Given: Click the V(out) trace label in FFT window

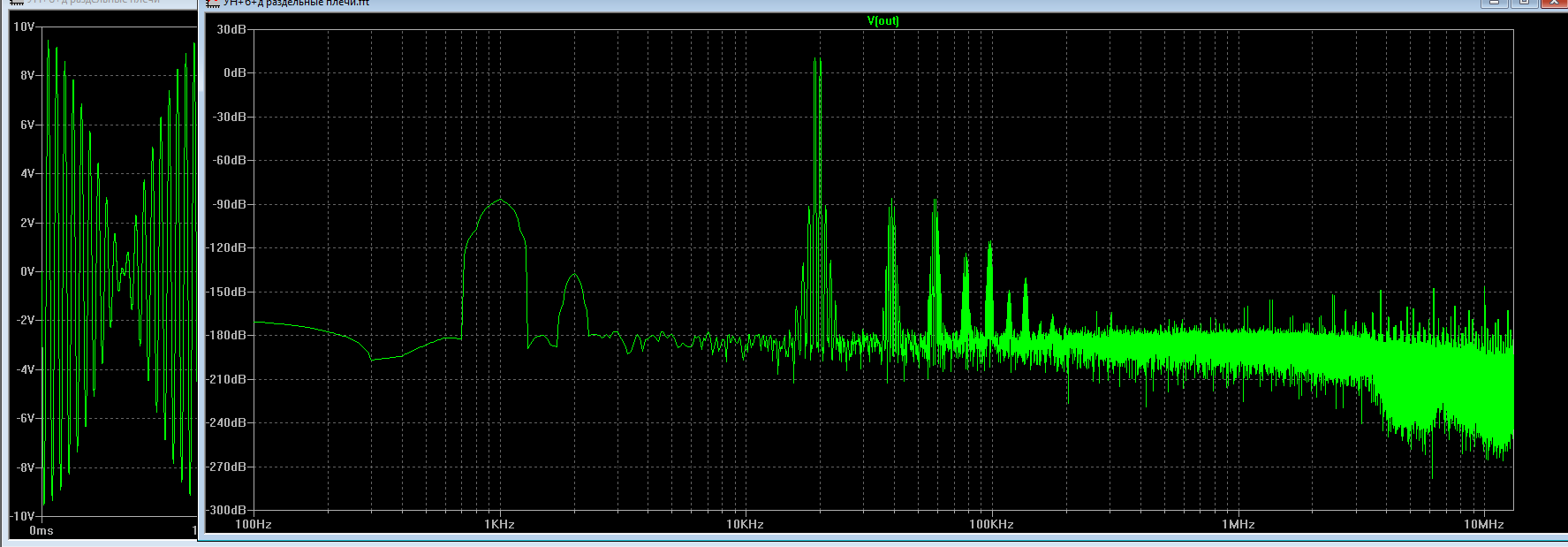Looking at the screenshot, I should [x=882, y=21].
